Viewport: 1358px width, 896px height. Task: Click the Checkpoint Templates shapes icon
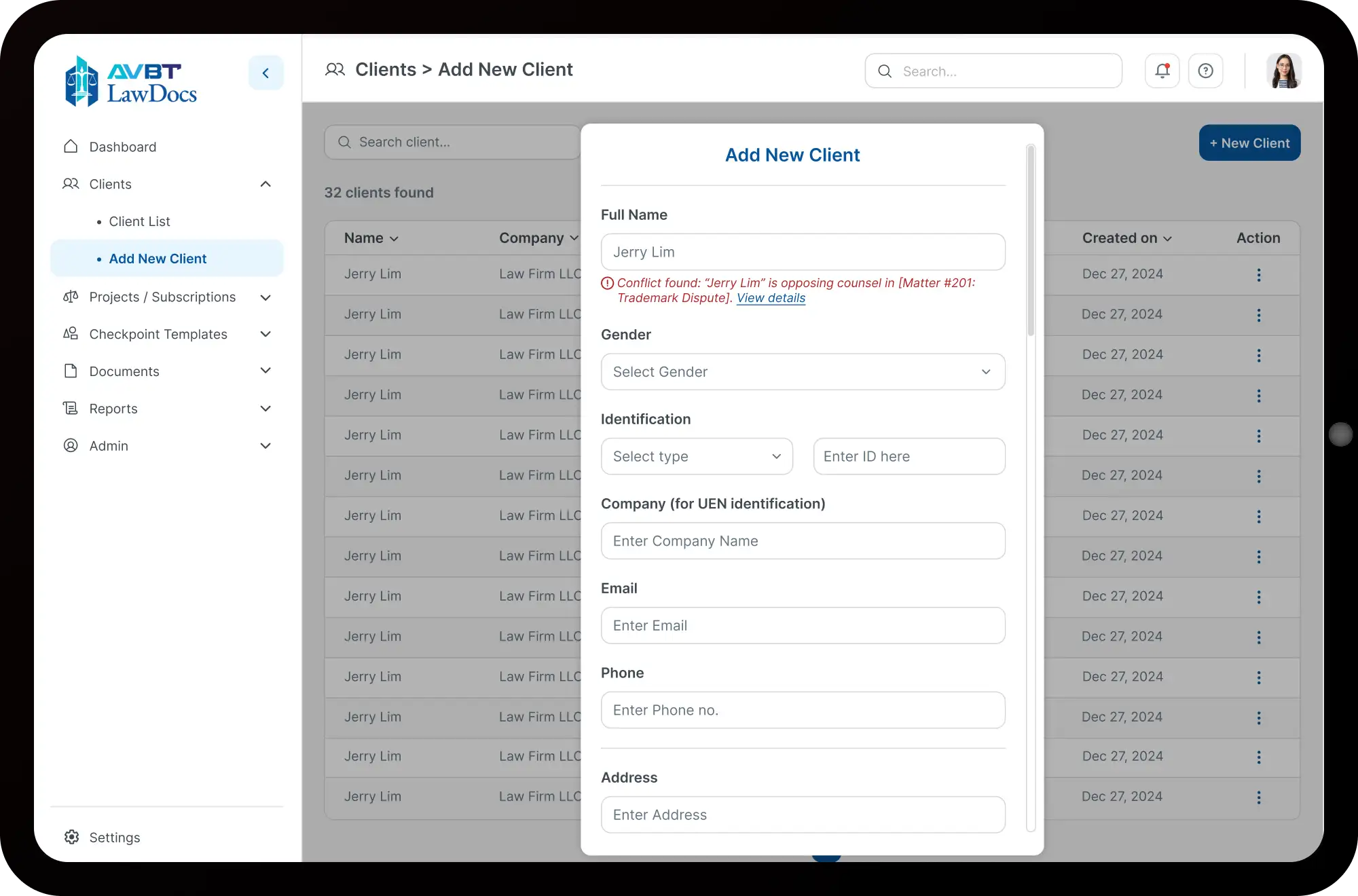coord(71,333)
